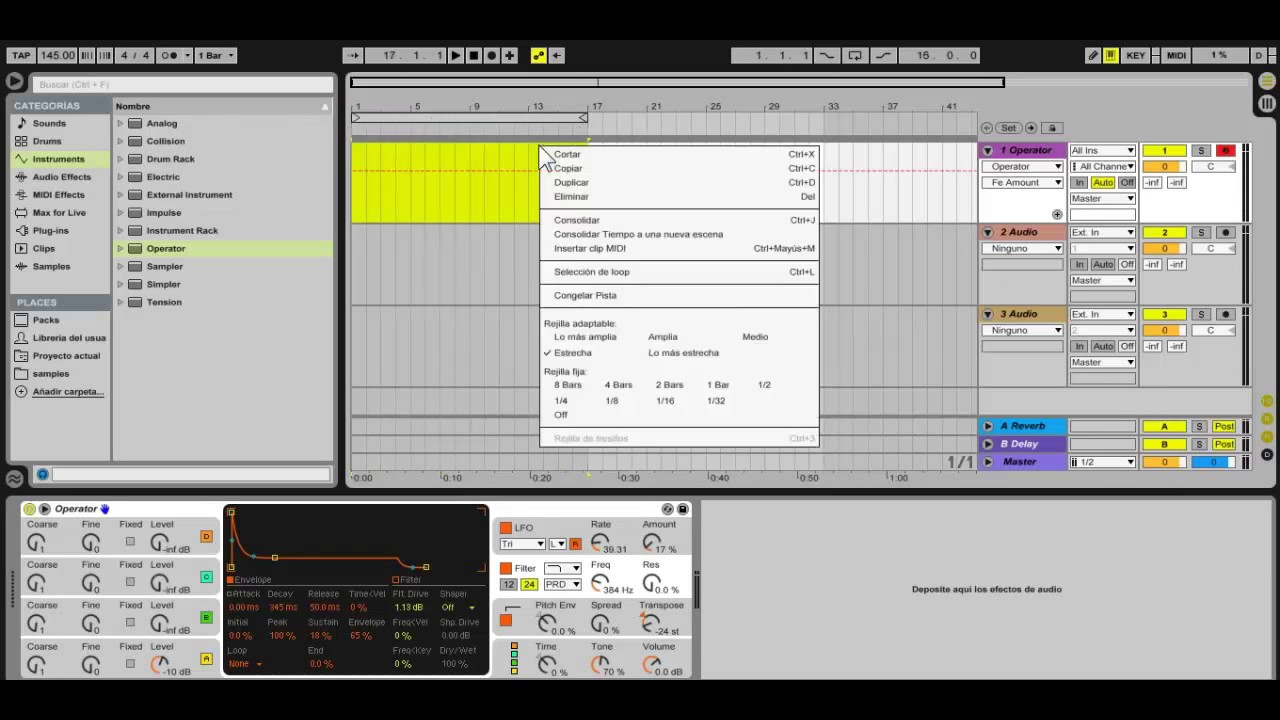The width and height of the screenshot is (1280, 720).
Task: Toggle oscillator A on in Operator
Action: [x=207, y=659]
